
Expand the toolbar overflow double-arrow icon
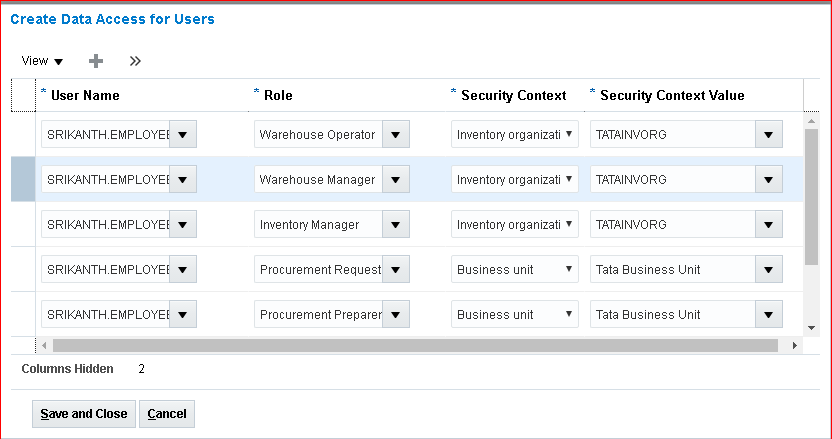(135, 61)
